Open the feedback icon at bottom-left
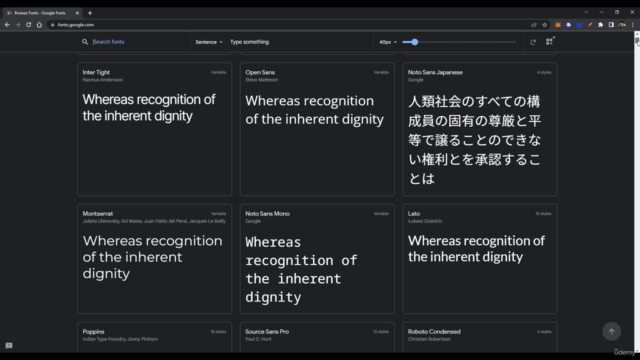This screenshot has width=640, height=360. pyautogui.click(x=9, y=346)
